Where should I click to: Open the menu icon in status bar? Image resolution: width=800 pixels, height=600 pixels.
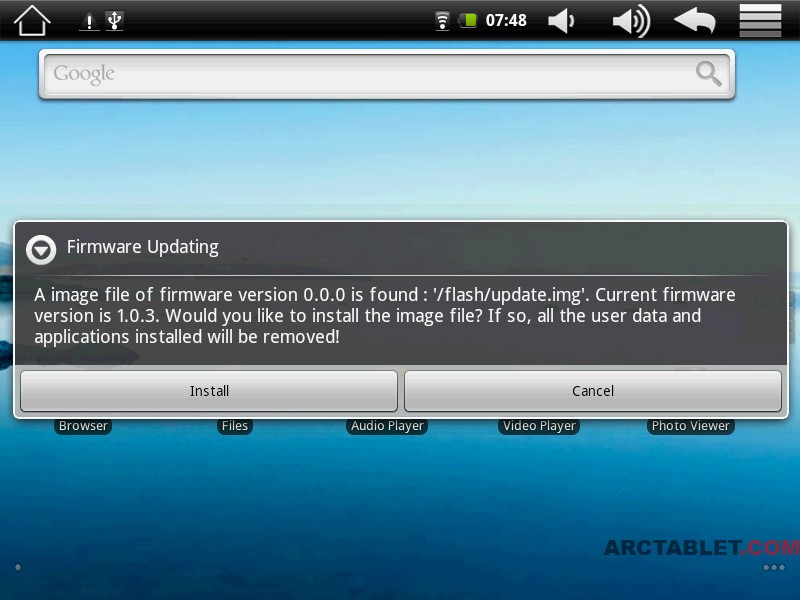coord(760,20)
